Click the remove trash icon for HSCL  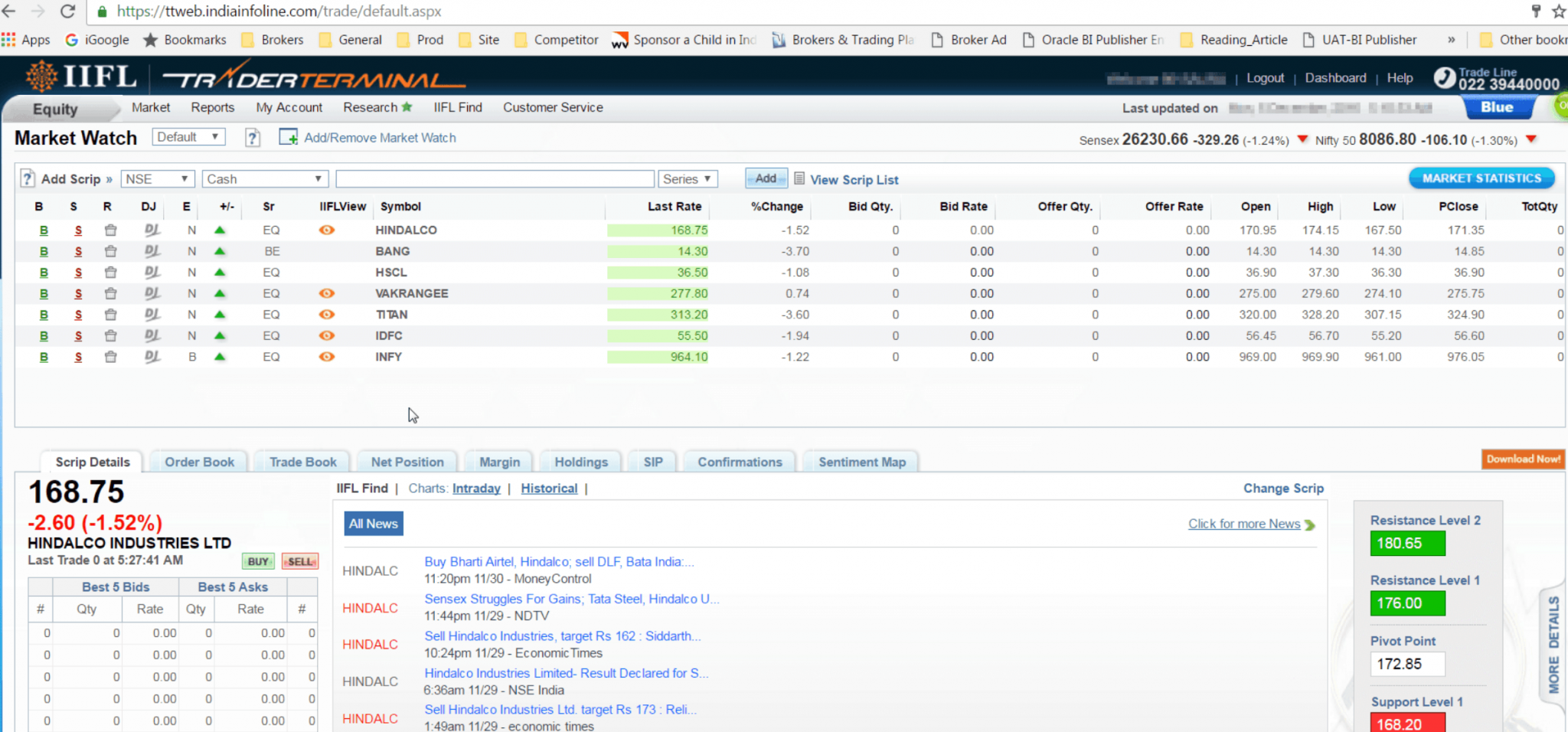110,273
